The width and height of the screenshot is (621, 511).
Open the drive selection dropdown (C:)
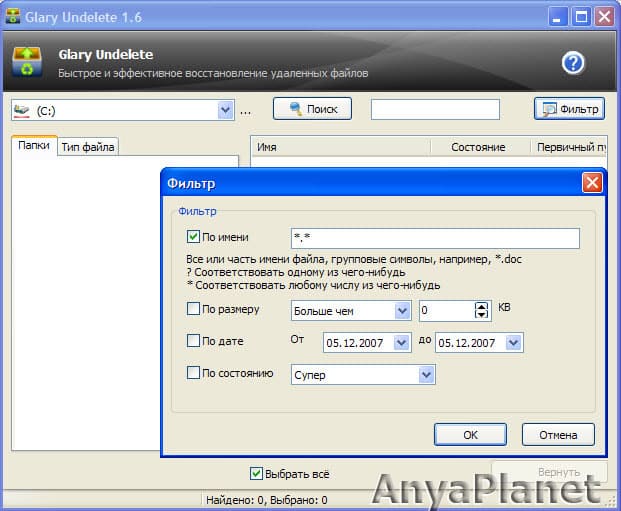[225, 110]
